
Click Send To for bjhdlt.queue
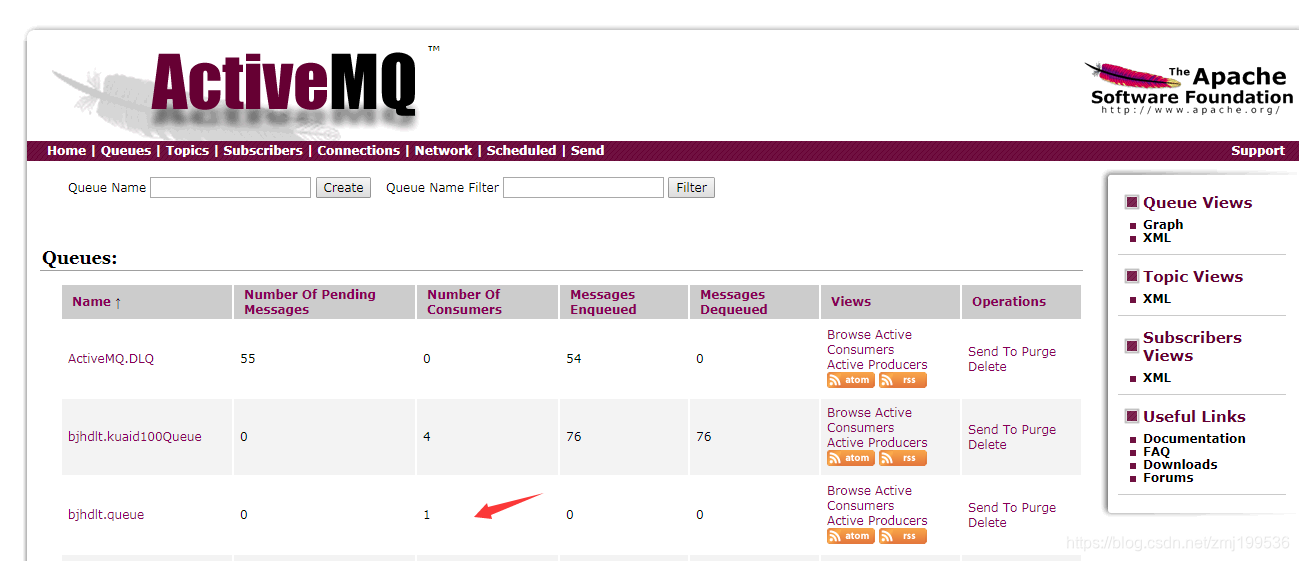[993, 508]
